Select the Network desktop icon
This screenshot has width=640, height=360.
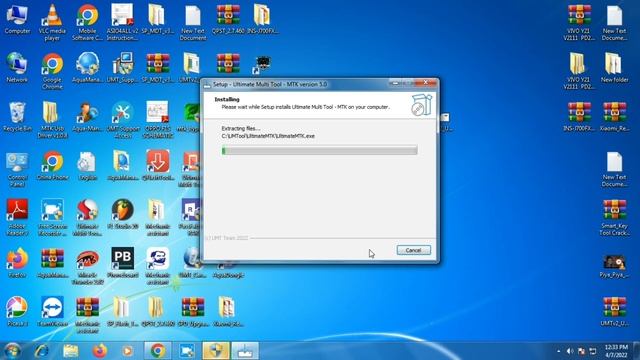click(x=17, y=68)
